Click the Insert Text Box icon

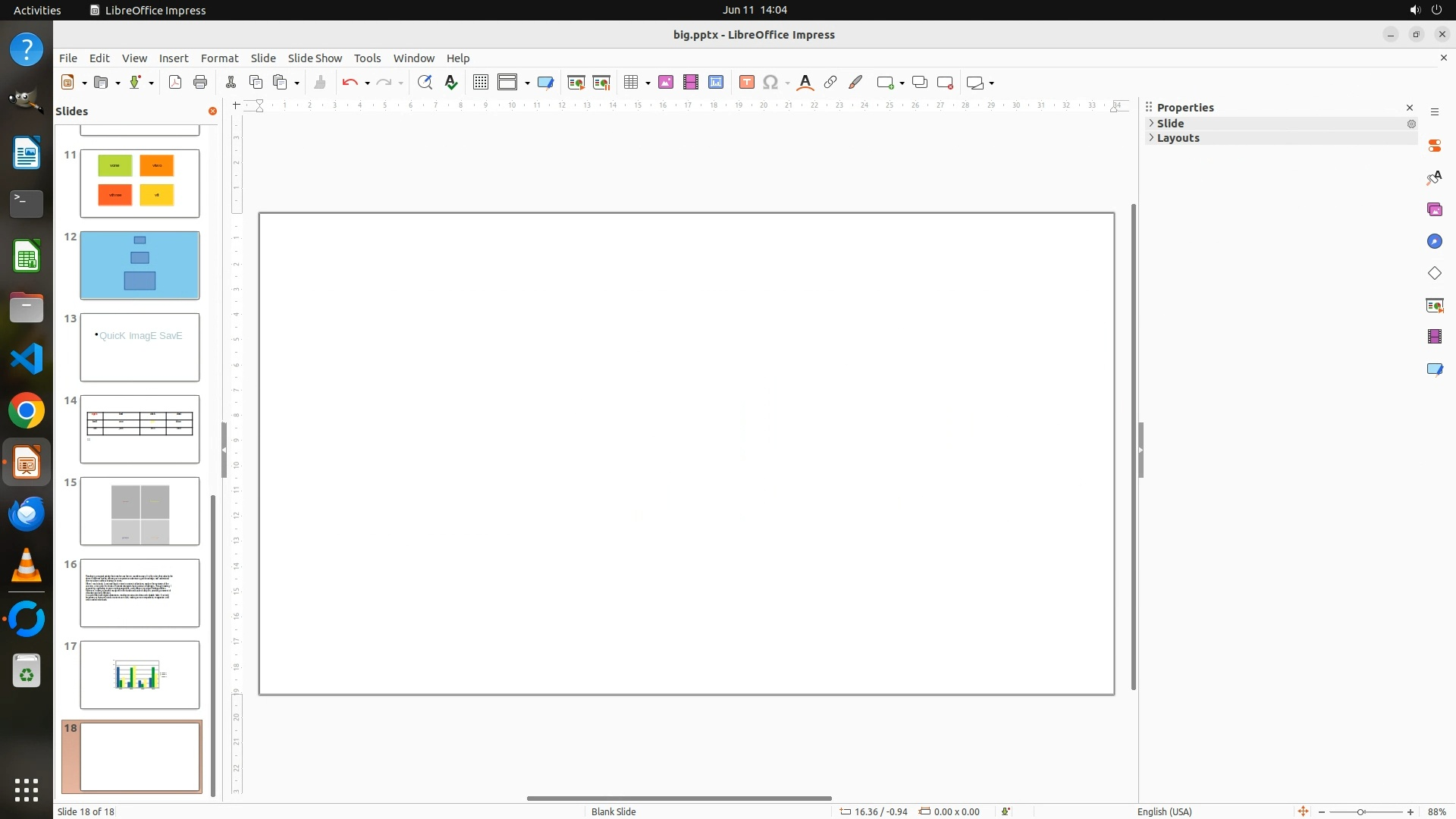coord(746,83)
